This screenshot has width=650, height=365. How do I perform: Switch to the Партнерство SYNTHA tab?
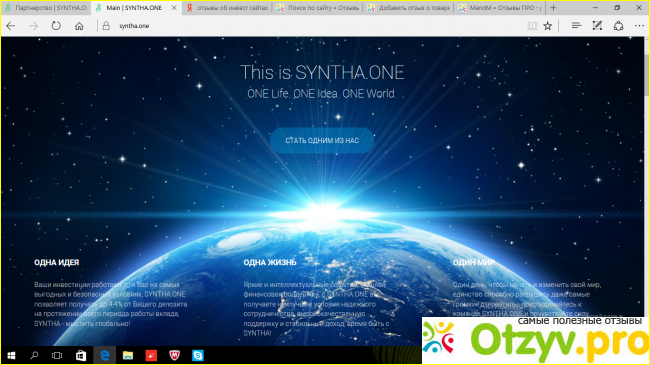pyautogui.click(x=46, y=8)
